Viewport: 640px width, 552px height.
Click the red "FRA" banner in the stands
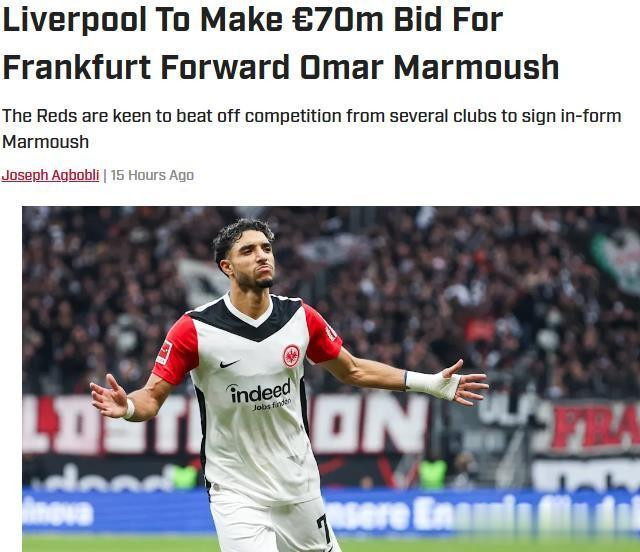click(x=595, y=427)
